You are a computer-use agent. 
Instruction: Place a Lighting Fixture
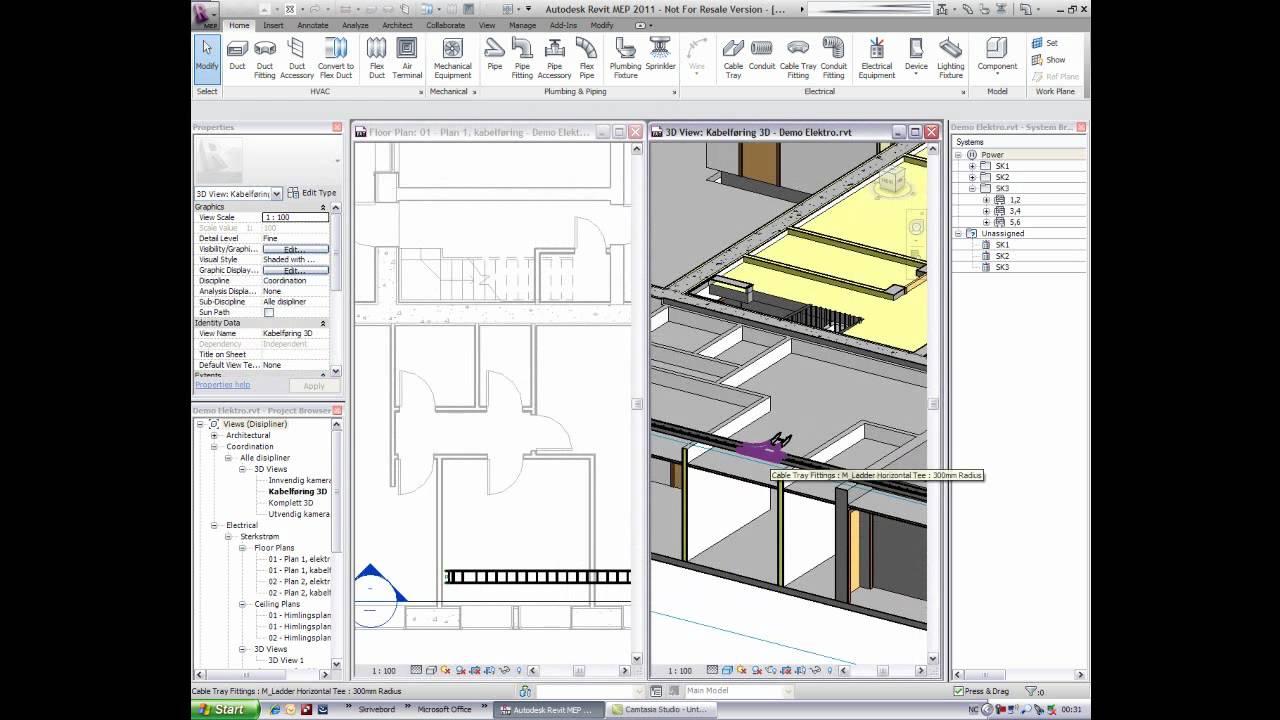click(951, 58)
